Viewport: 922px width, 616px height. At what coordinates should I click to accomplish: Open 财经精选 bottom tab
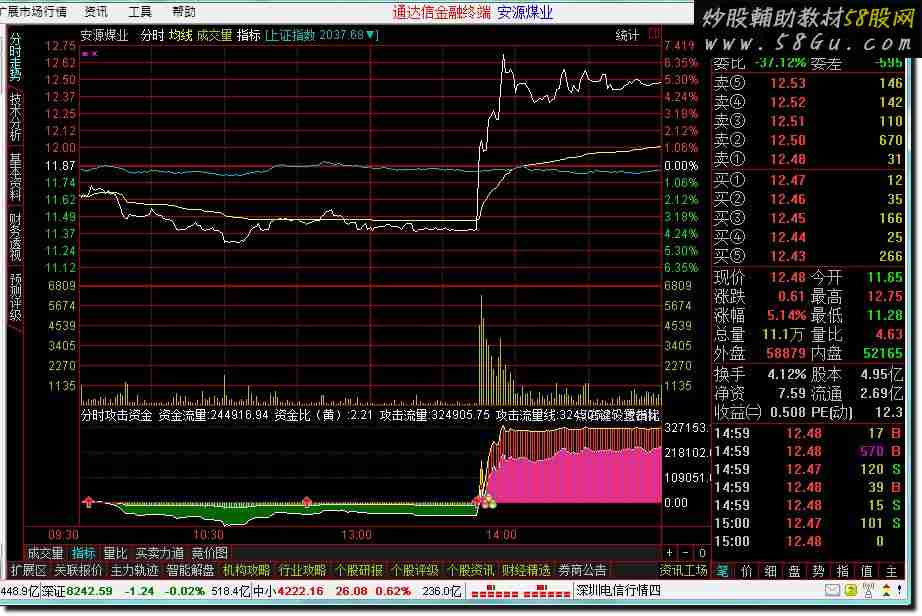[x=526, y=570]
